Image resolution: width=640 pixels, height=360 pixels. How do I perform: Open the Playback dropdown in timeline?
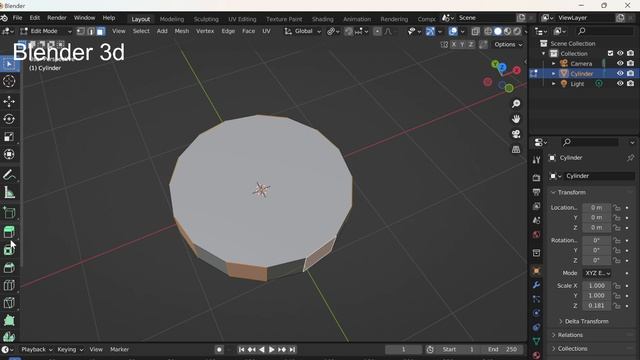tap(37, 349)
